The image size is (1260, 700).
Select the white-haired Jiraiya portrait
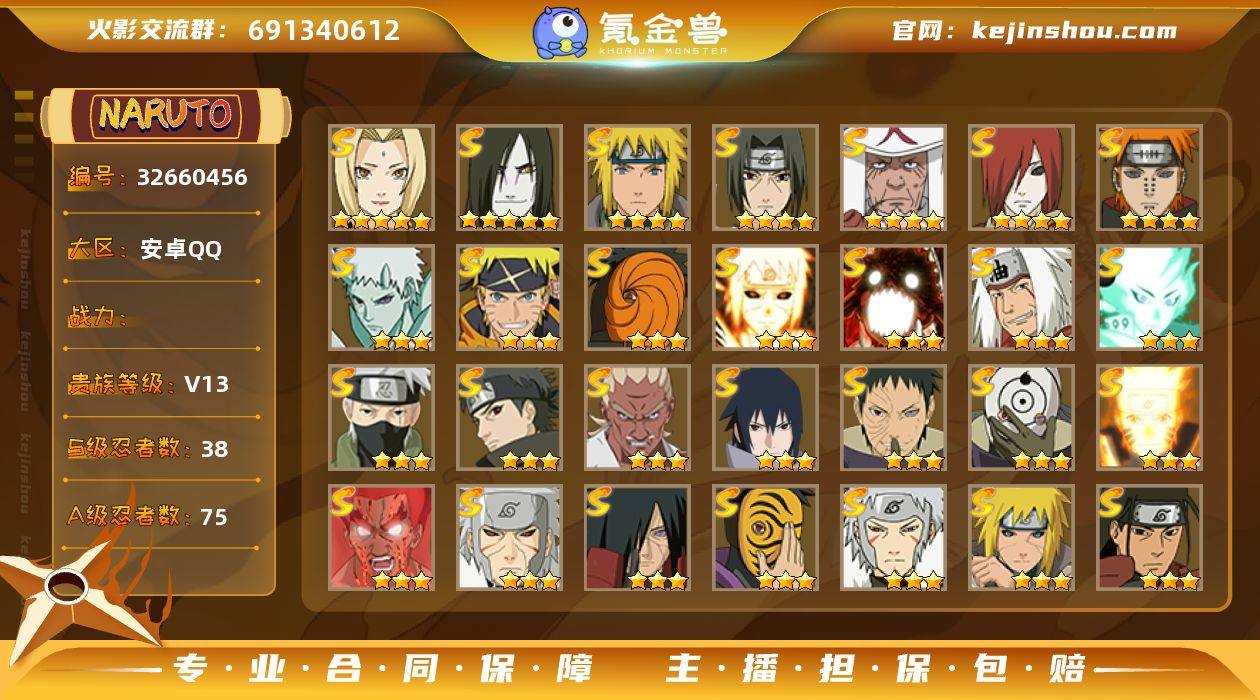tap(1022, 297)
